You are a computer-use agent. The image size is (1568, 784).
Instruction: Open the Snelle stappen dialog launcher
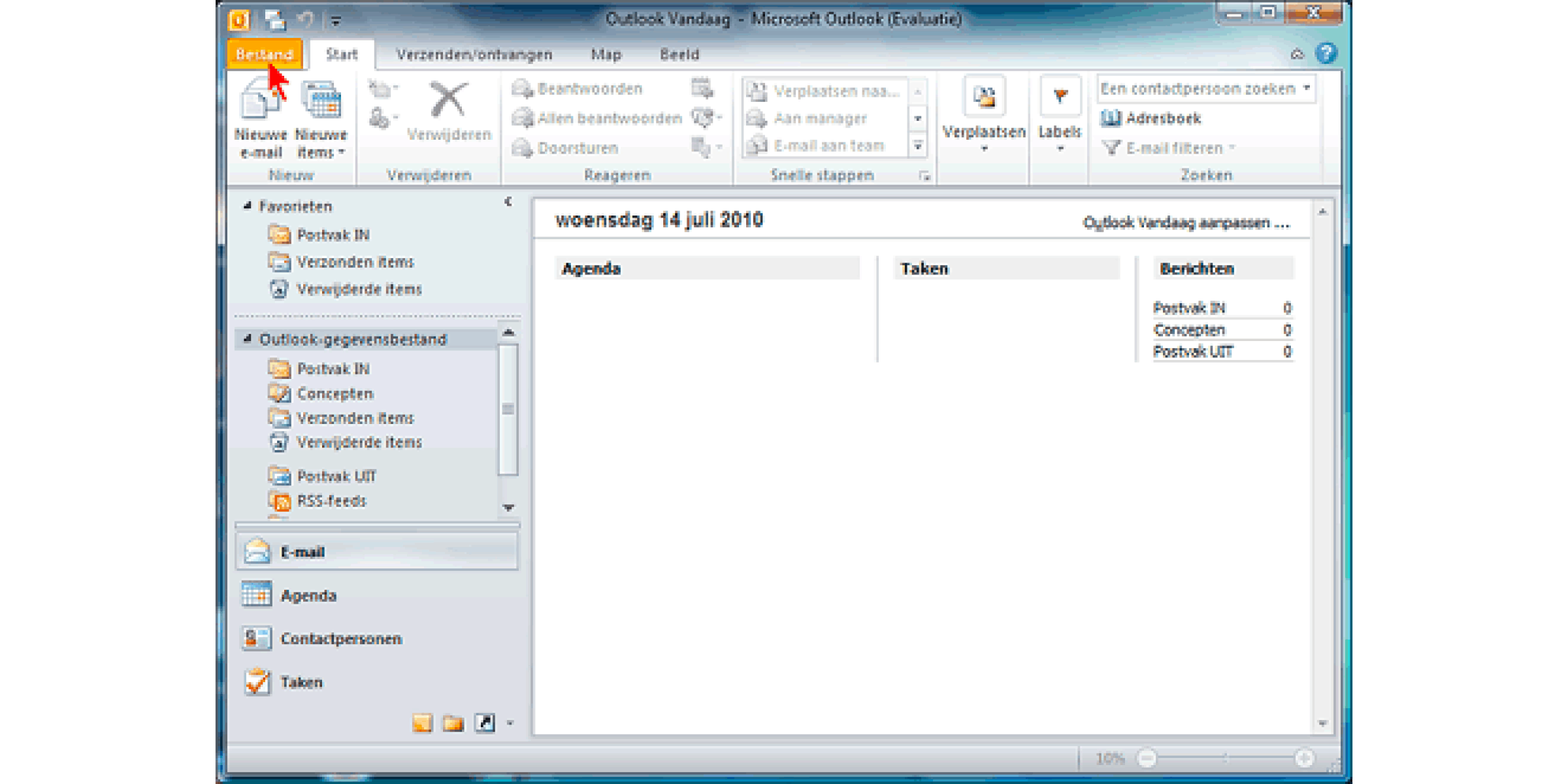pyautogui.click(x=924, y=176)
